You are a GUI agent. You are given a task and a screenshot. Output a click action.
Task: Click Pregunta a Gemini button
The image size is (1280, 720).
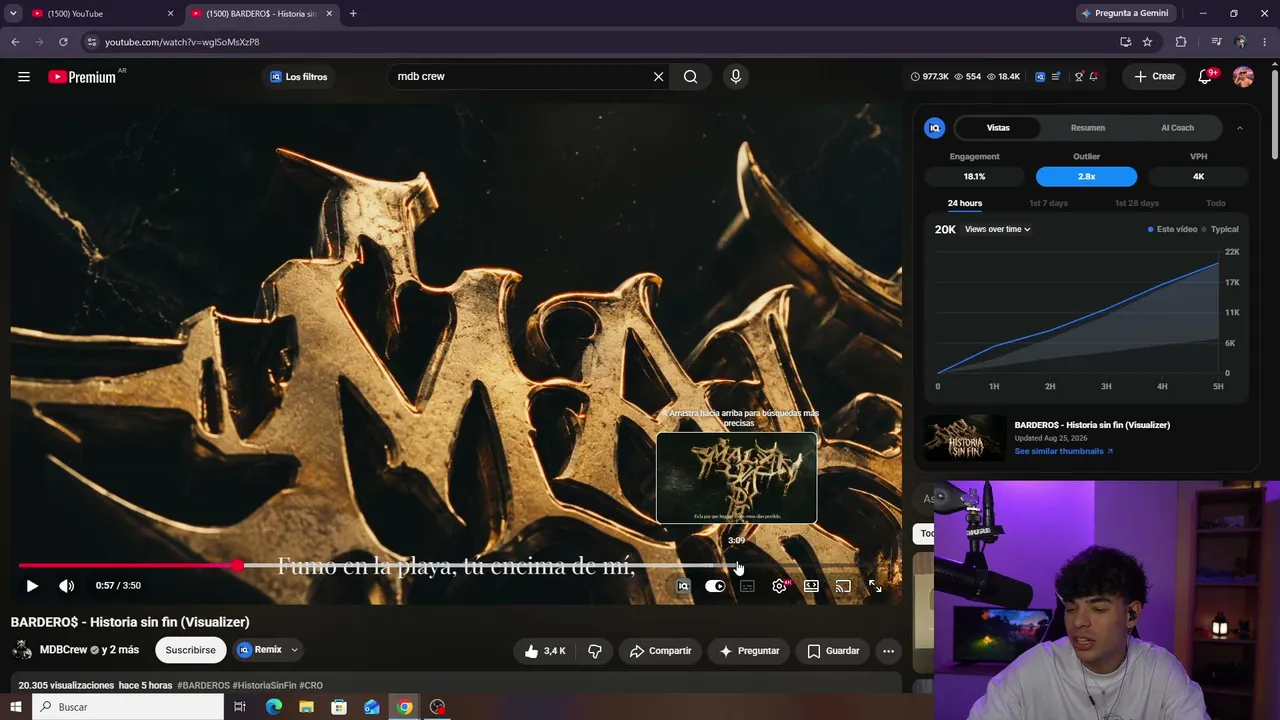pyautogui.click(x=1125, y=13)
